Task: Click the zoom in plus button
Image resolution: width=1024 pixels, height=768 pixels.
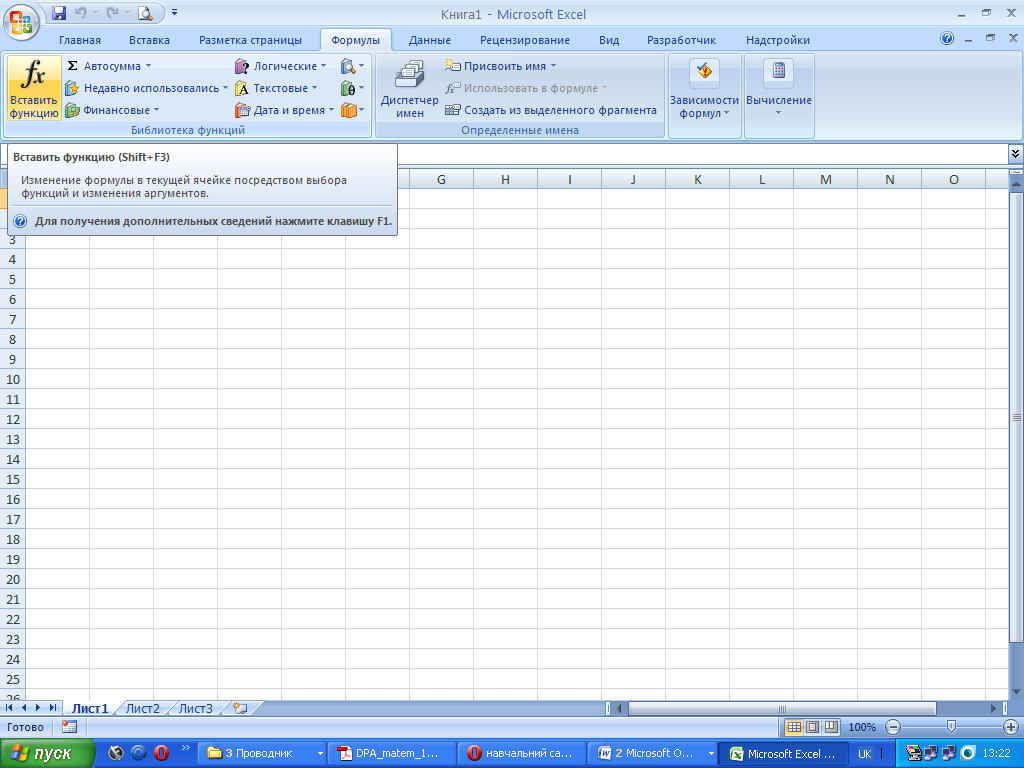Action: click(1010, 727)
